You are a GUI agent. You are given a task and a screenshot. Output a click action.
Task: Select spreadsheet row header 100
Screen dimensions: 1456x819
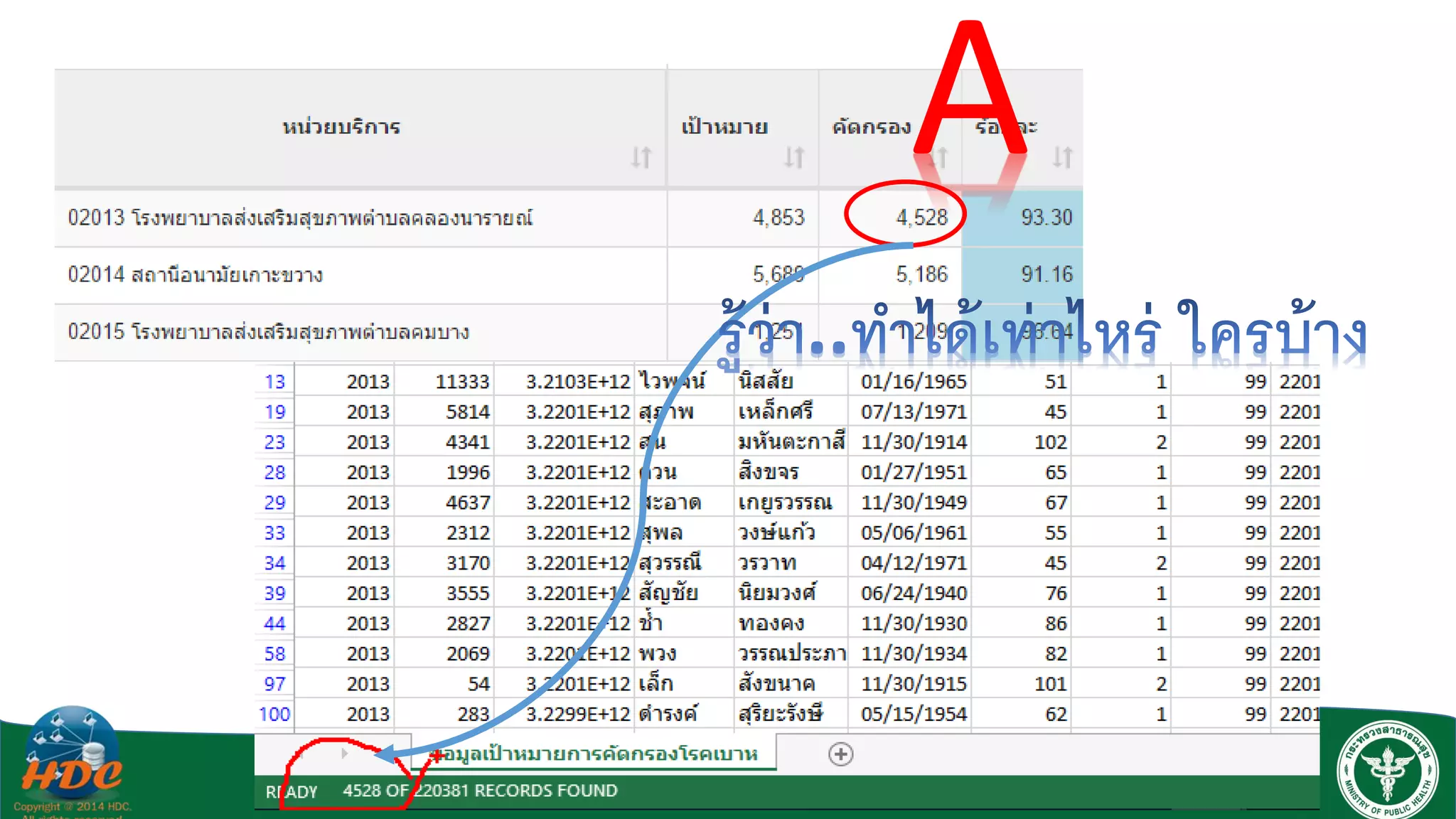274,714
